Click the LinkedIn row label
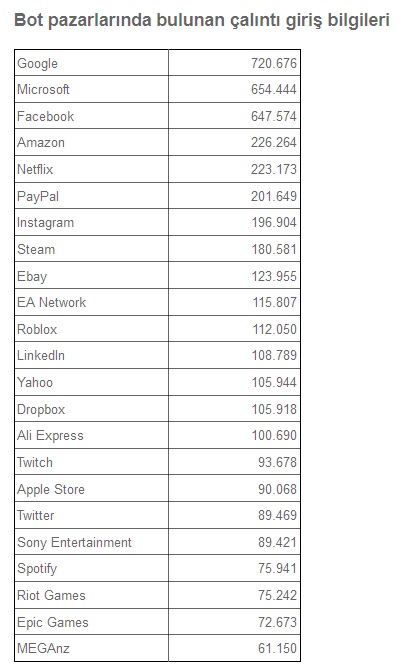This screenshot has width=399, height=669. [41, 355]
